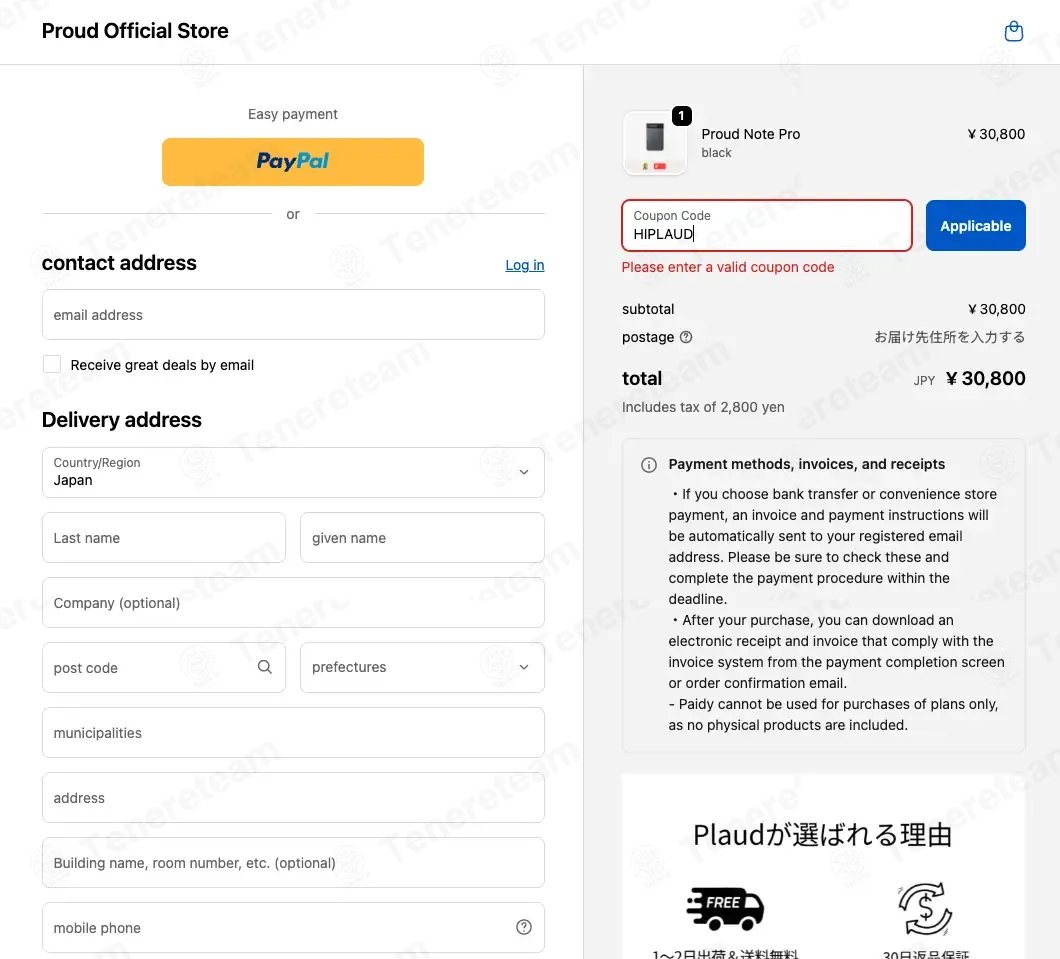Click the 'black' variant text

[x=716, y=153]
